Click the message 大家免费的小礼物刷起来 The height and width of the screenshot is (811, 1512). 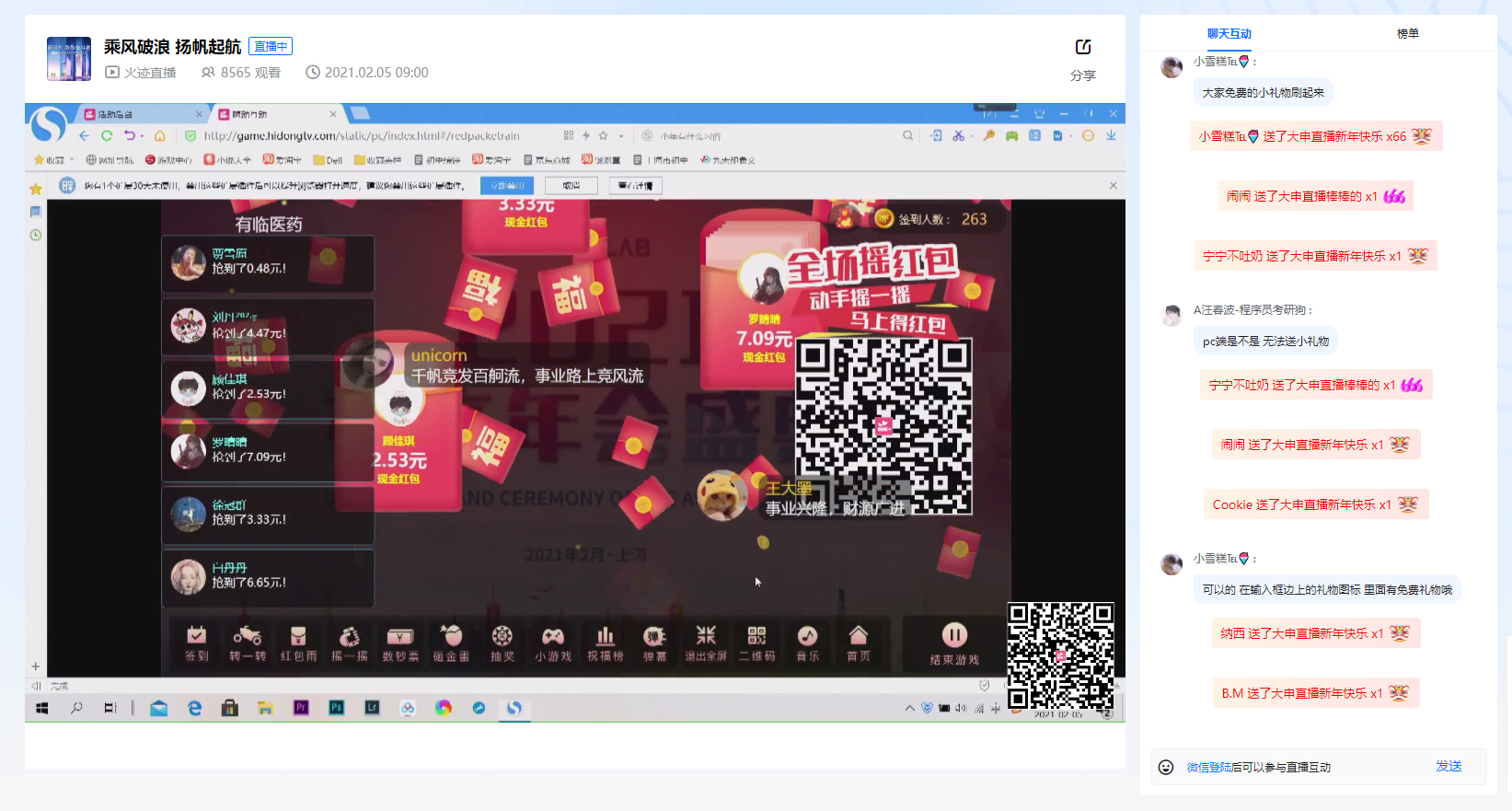coord(1263,93)
